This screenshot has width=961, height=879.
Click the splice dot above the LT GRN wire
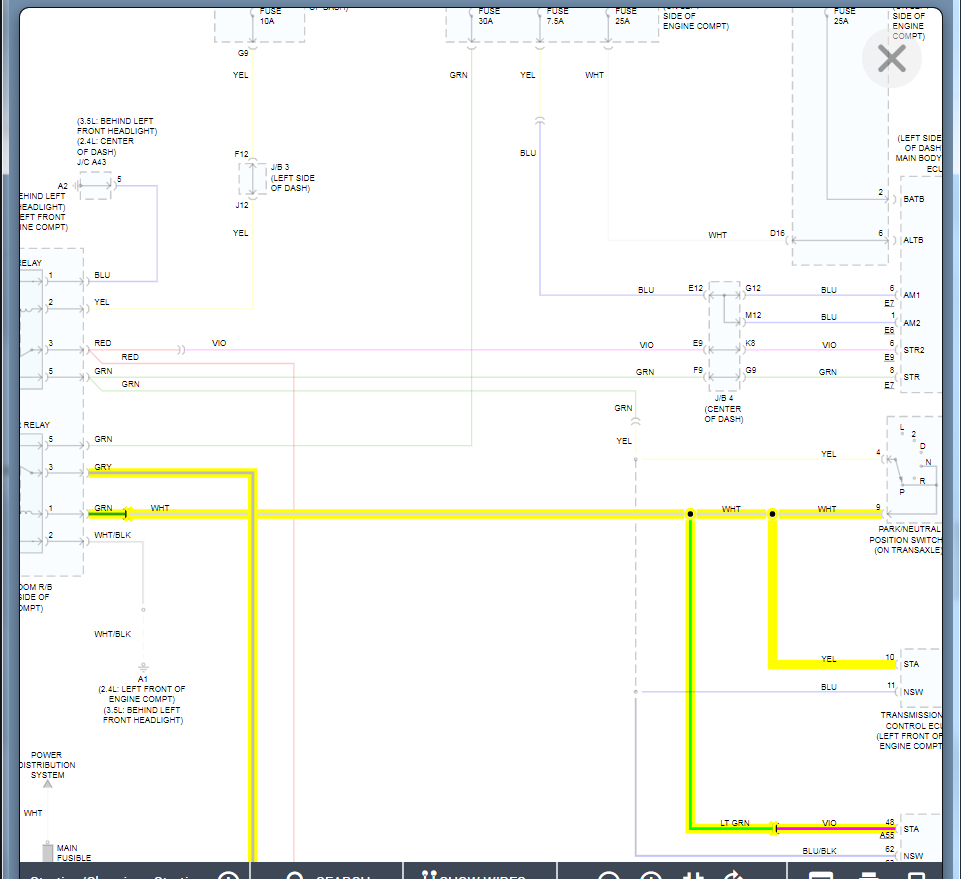click(690, 514)
